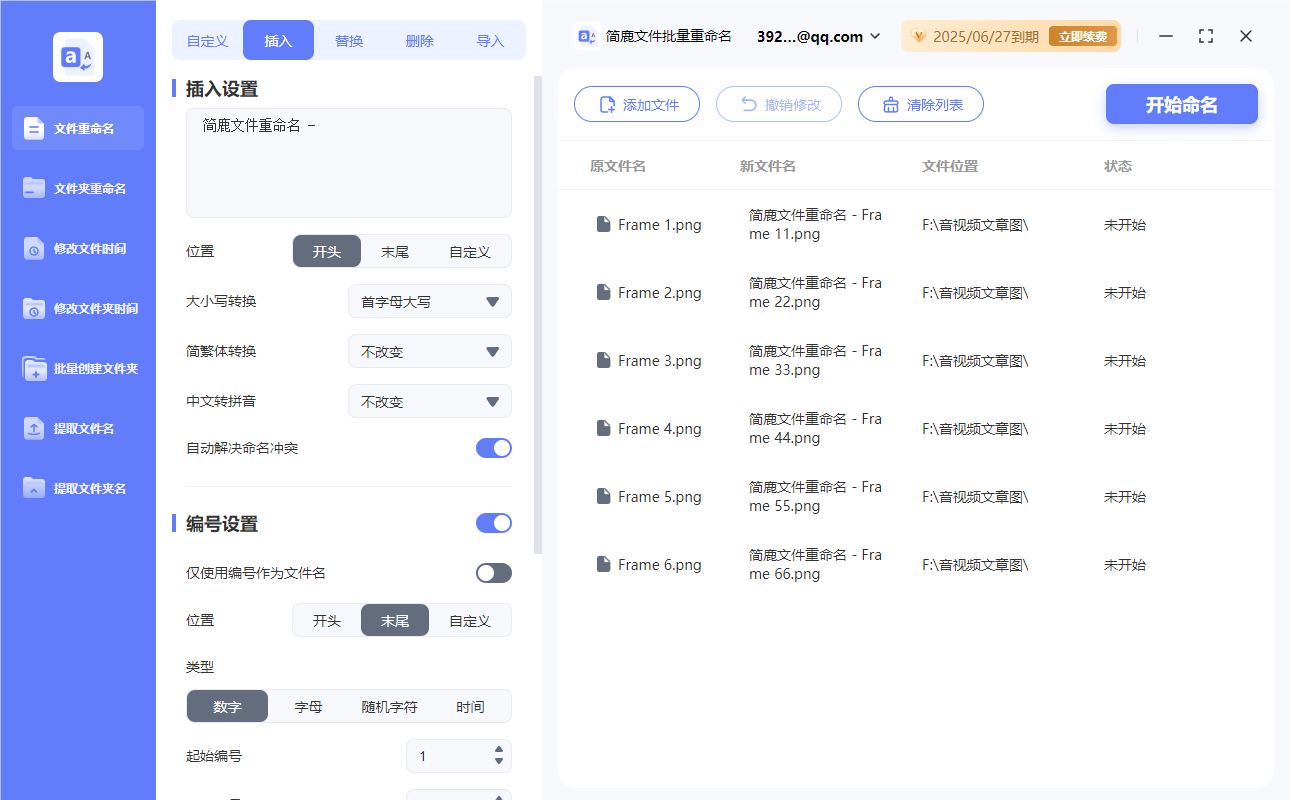
Task: Click inside the 插入设置 text box
Action: coord(348,160)
